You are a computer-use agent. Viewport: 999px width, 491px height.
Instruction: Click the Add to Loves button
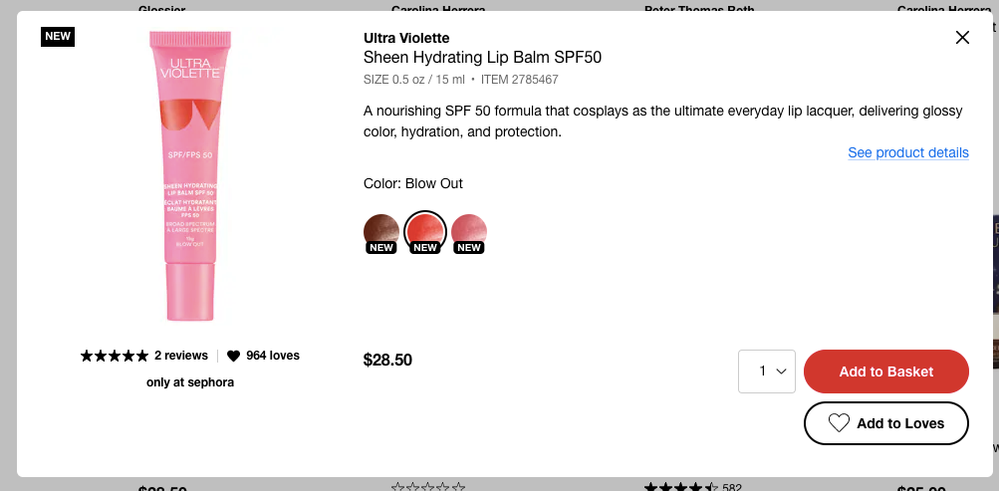click(886, 423)
